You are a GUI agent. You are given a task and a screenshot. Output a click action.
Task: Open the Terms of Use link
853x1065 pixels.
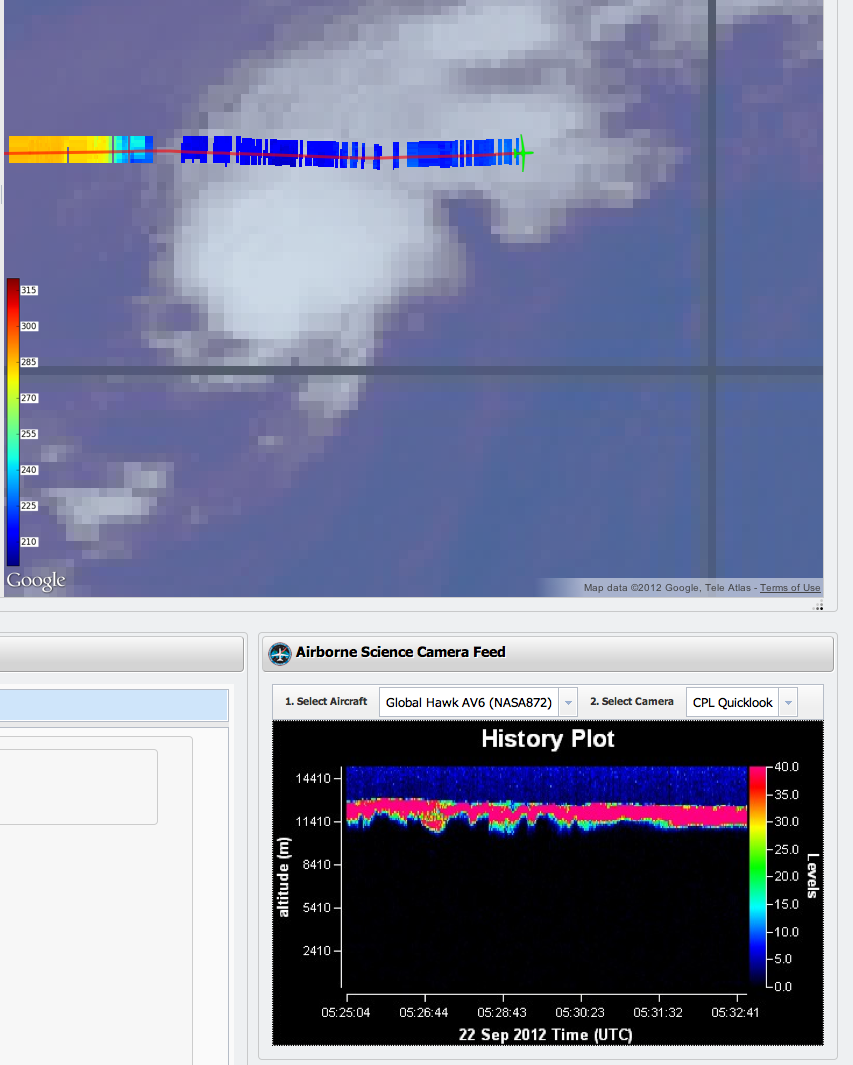tap(790, 588)
